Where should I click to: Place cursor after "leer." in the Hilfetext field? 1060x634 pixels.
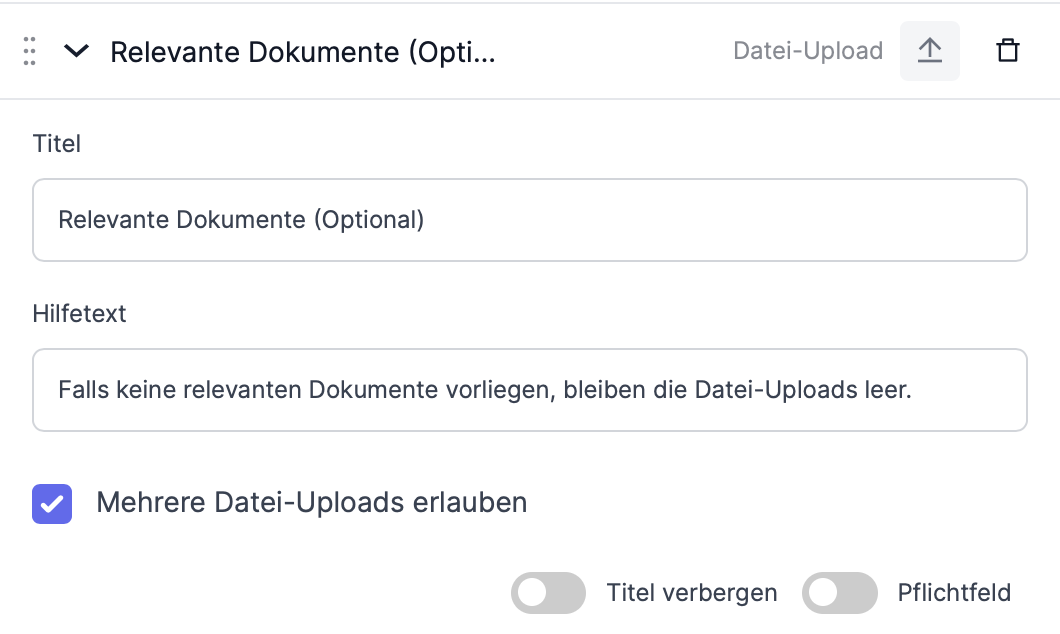[913, 390]
